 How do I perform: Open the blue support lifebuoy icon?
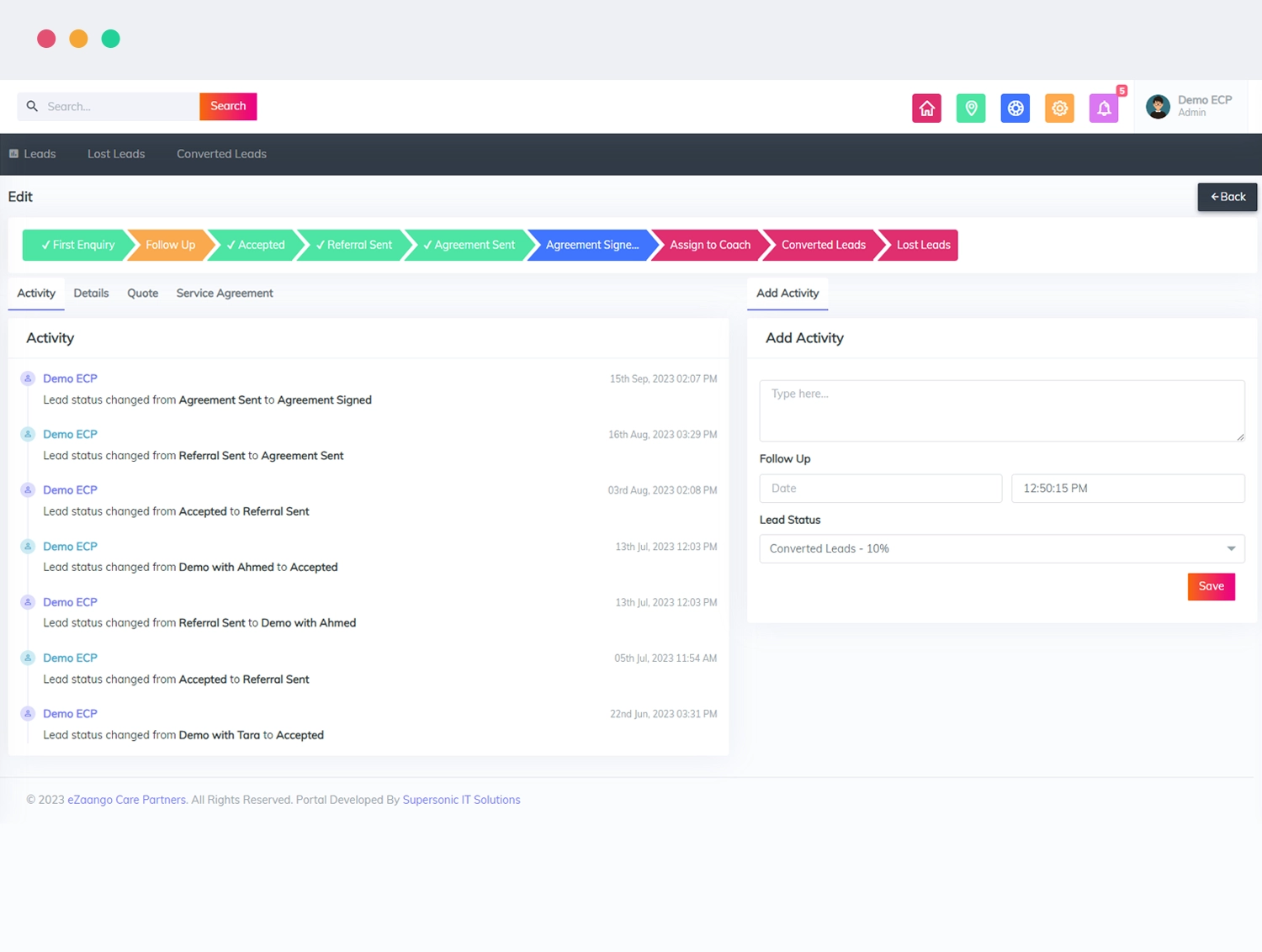[x=1015, y=108]
